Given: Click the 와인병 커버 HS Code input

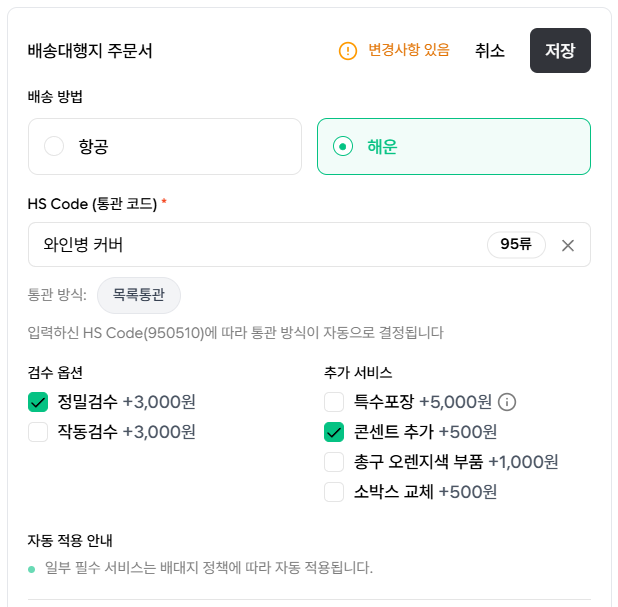Looking at the screenshot, I should tap(250, 245).
